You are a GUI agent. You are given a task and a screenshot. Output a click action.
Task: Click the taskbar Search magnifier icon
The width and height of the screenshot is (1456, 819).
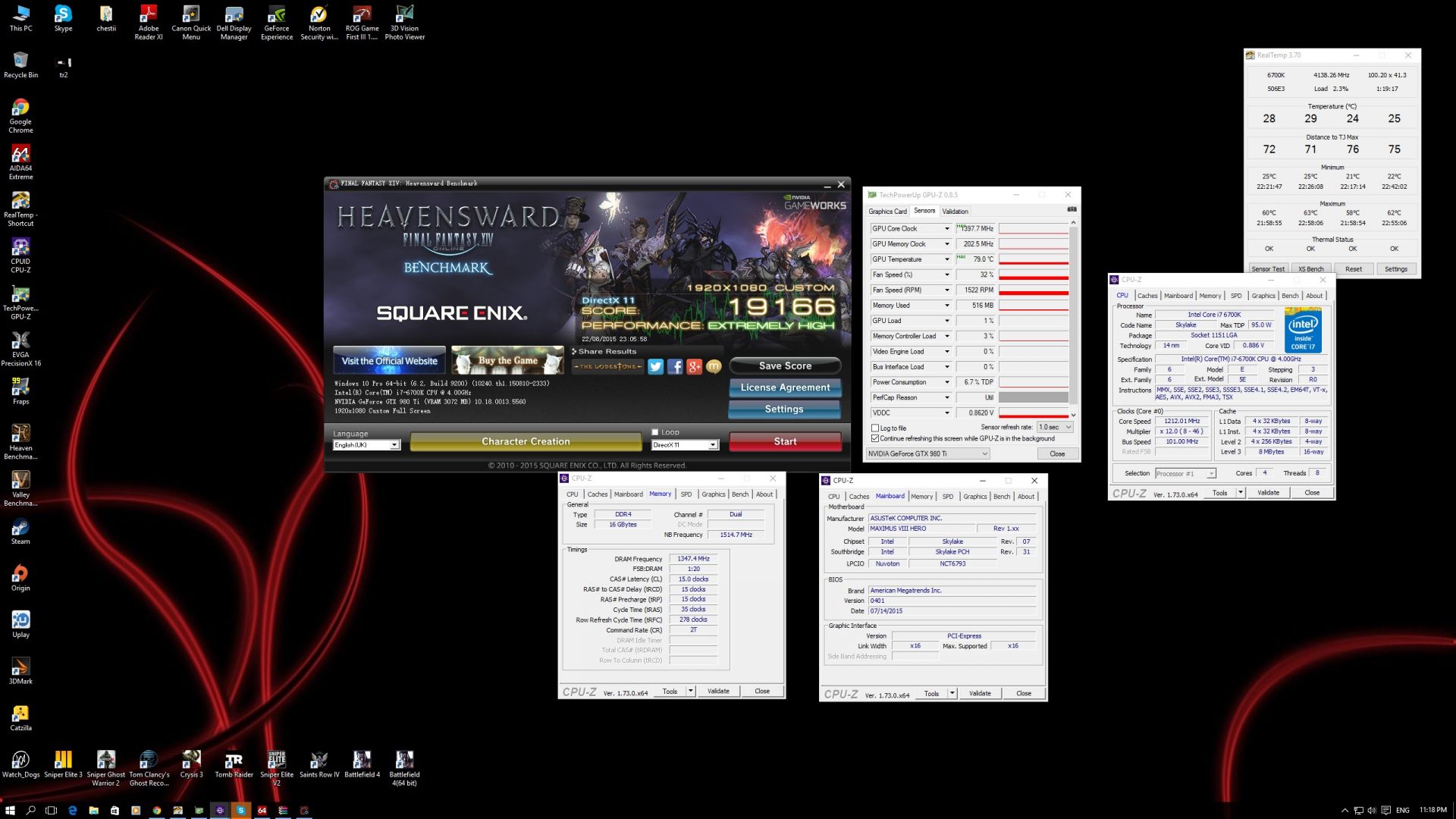[x=31, y=810]
